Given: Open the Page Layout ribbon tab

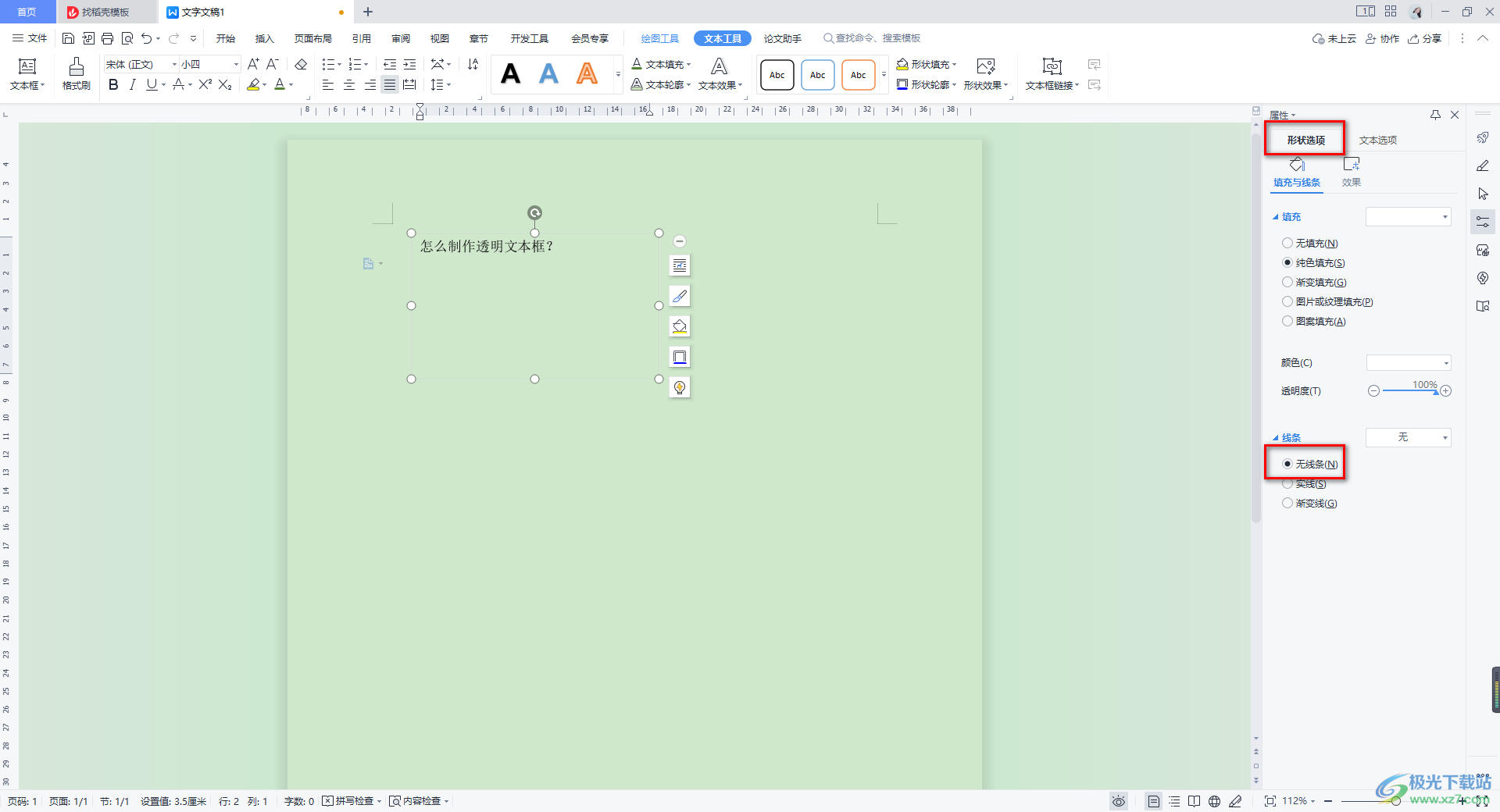Looking at the screenshot, I should [x=313, y=38].
